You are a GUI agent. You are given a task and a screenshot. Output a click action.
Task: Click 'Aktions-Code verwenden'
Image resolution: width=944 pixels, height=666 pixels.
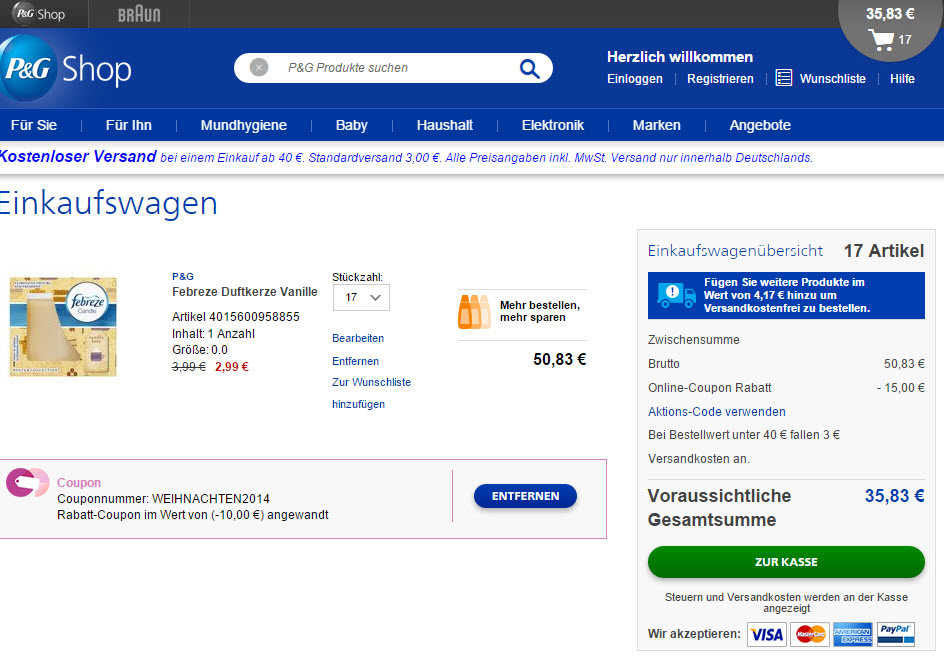(x=716, y=412)
